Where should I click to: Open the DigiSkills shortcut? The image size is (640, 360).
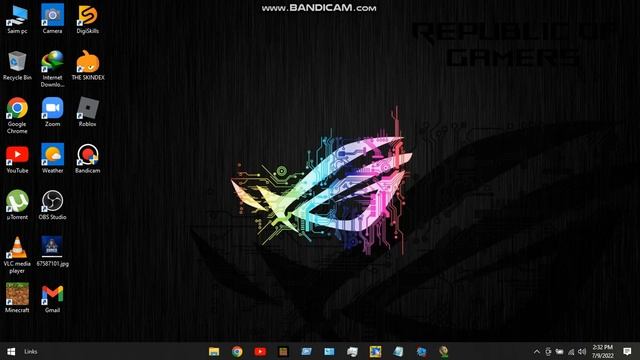(87, 19)
